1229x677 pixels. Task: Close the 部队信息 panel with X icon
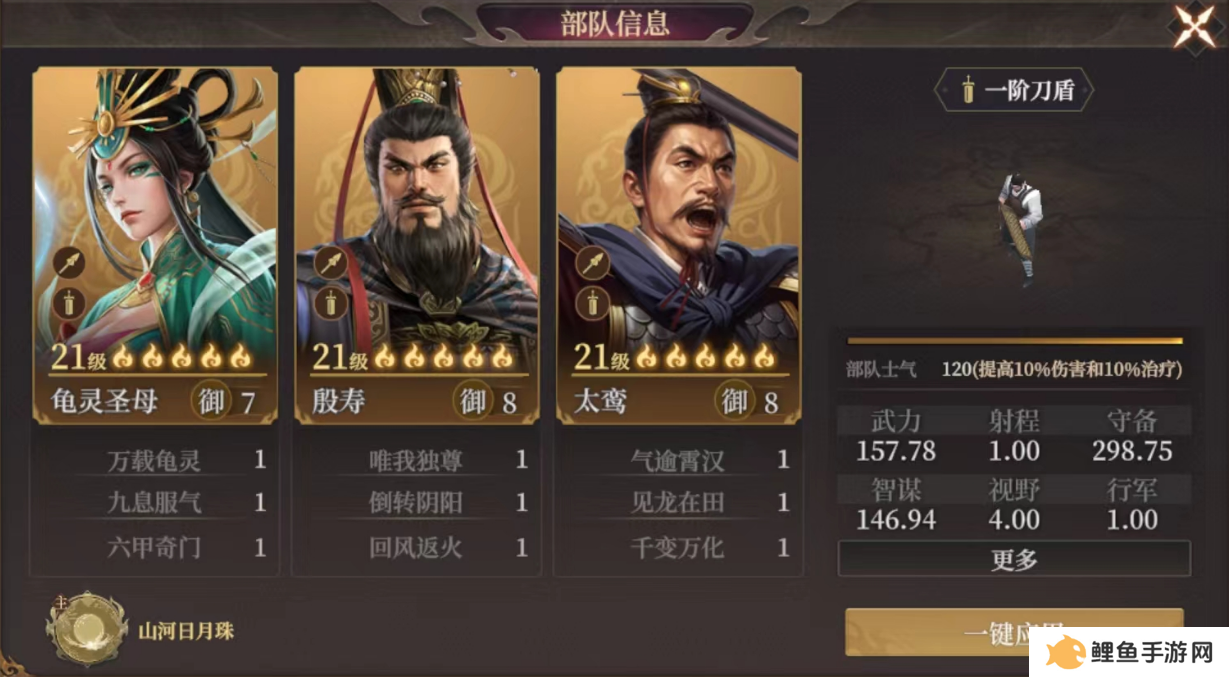click(x=1195, y=27)
